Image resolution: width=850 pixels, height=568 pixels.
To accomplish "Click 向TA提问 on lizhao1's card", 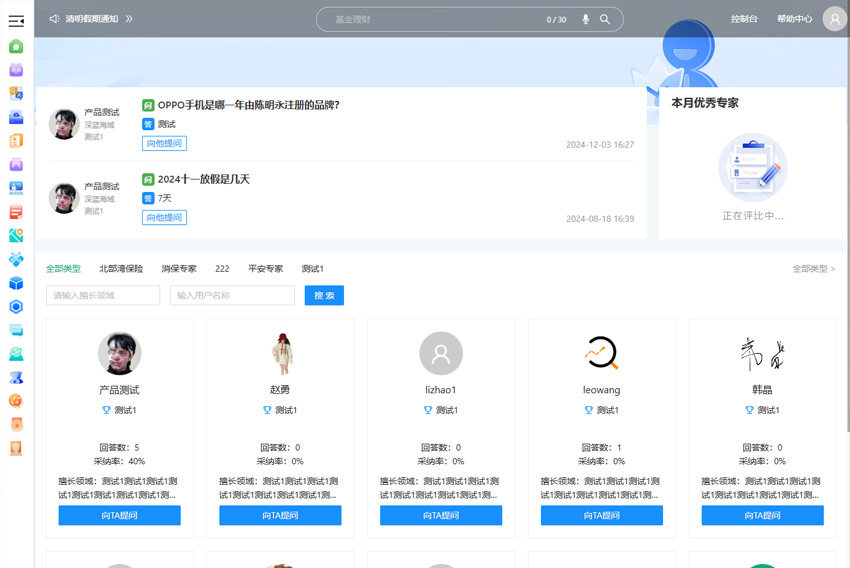I will click(x=441, y=515).
